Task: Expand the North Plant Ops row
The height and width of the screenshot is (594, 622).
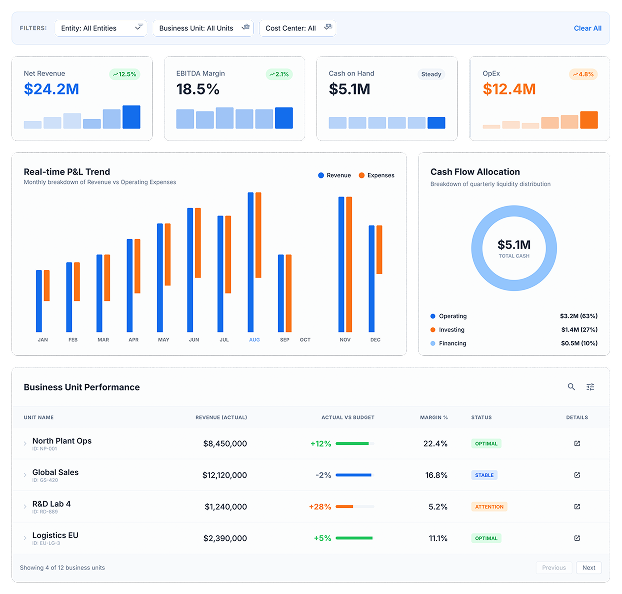Action: (x=25, y=444)
